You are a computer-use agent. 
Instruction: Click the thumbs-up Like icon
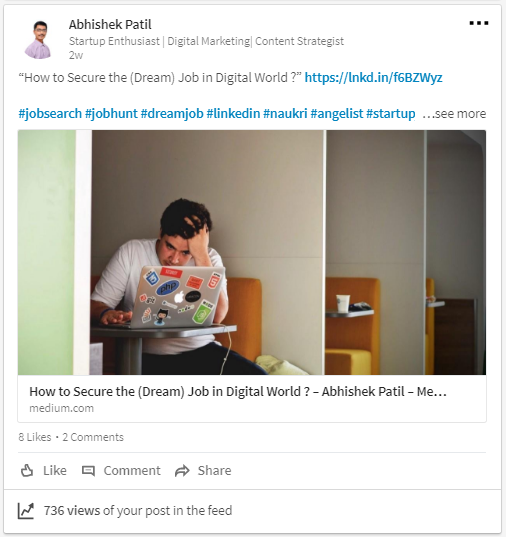(x=27, y=470)
